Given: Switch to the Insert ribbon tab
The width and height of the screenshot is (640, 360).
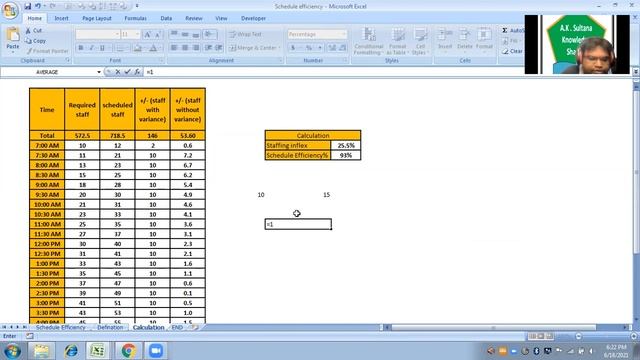Looking at the screenshot, I should coord(61,18).
